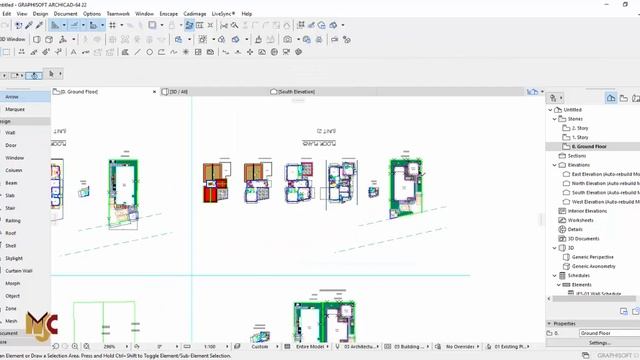Collapse the Properties section in Navigator
Viewport: 640px width, 360px height.
(x=550, y=324)
